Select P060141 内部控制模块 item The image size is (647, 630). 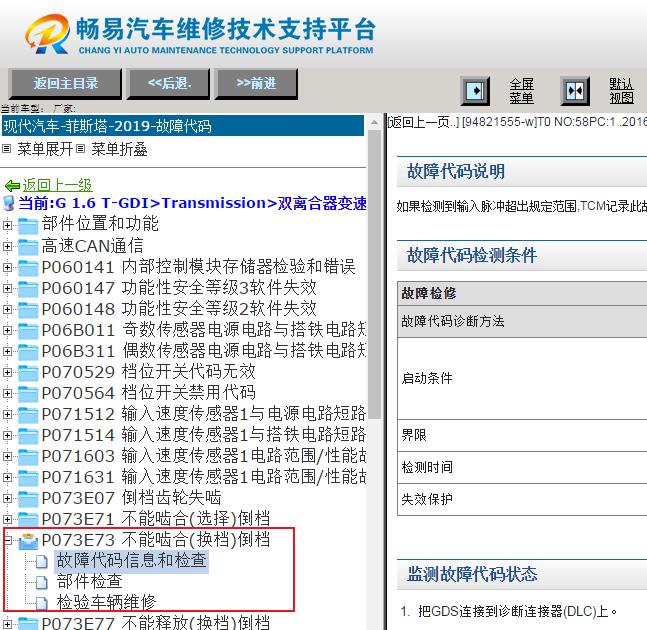click(198, 267)
